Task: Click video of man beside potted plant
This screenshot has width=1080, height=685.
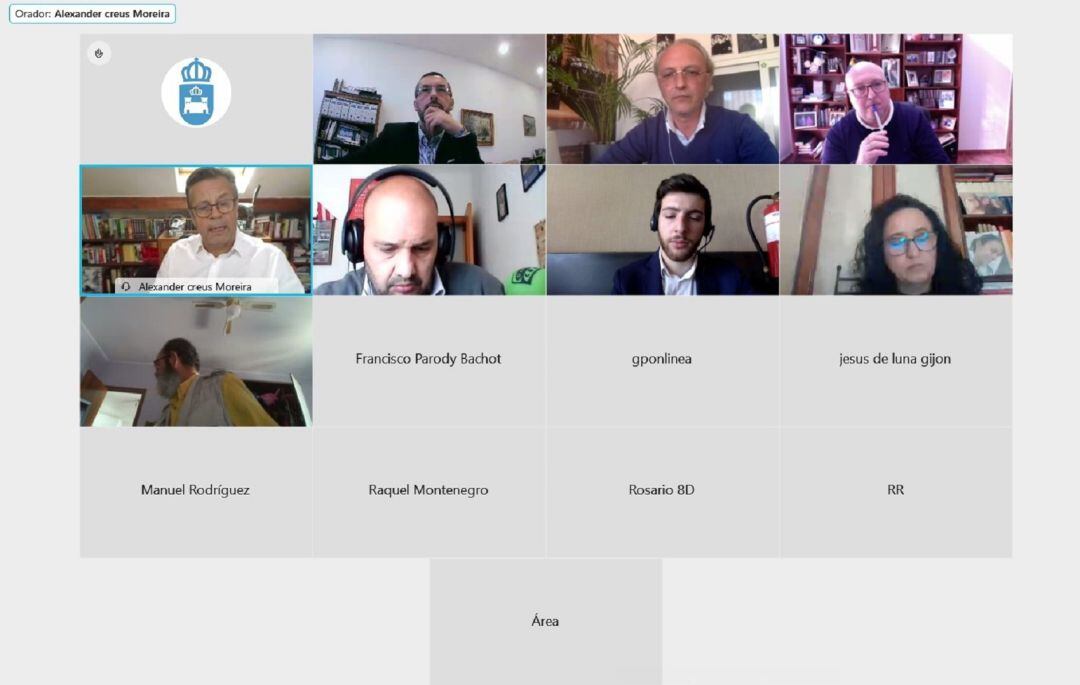Action: (x=663, y=99)
